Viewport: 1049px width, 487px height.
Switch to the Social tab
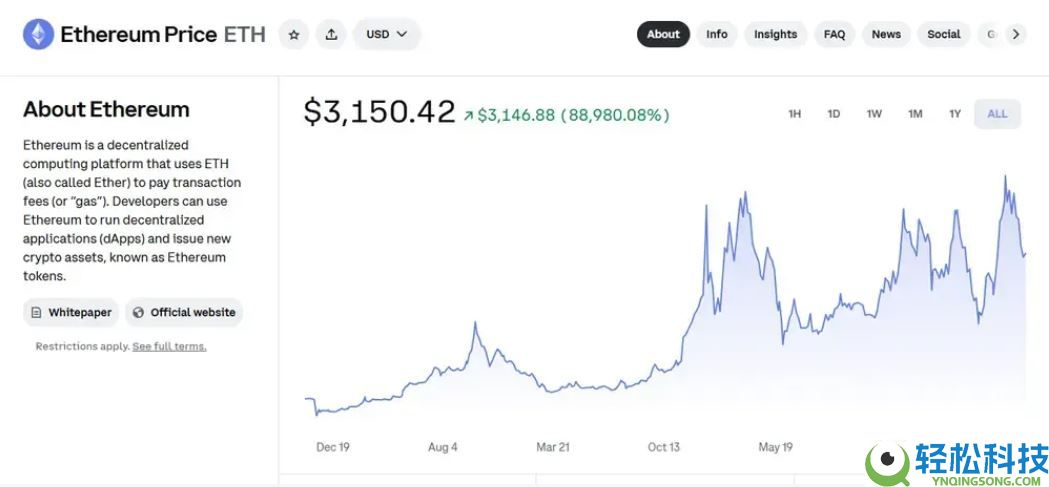943,34
